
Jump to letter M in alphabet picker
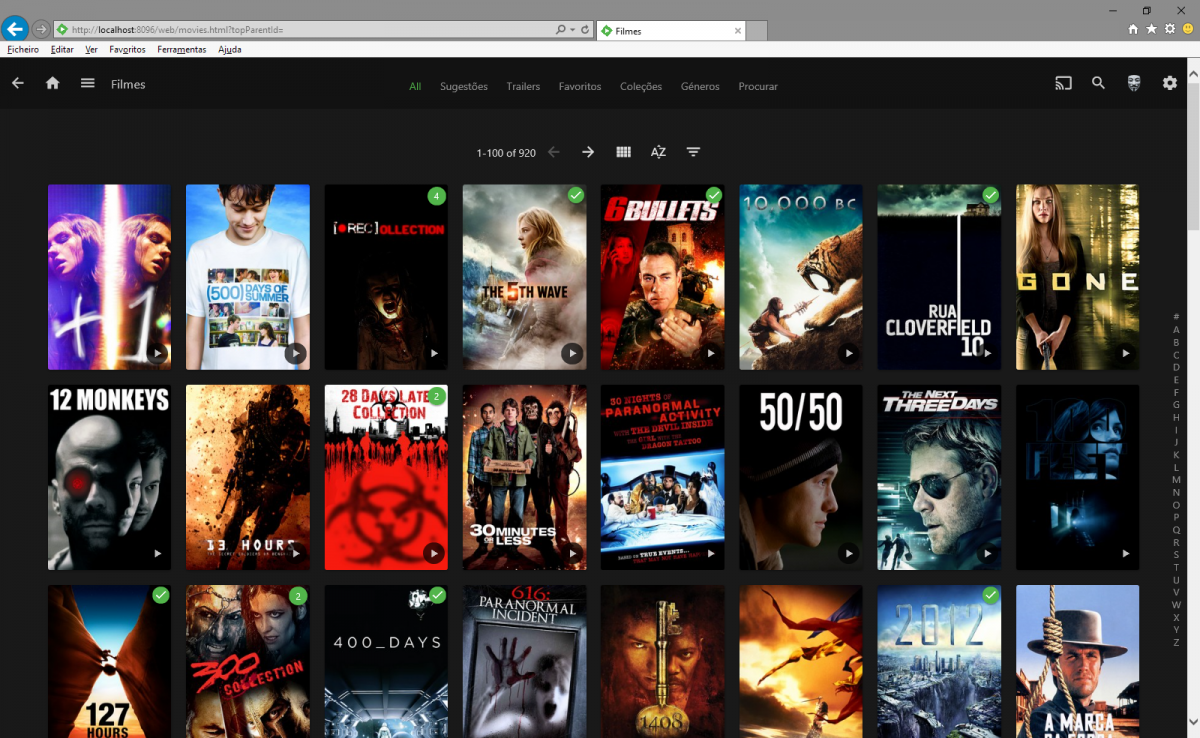1176,480
